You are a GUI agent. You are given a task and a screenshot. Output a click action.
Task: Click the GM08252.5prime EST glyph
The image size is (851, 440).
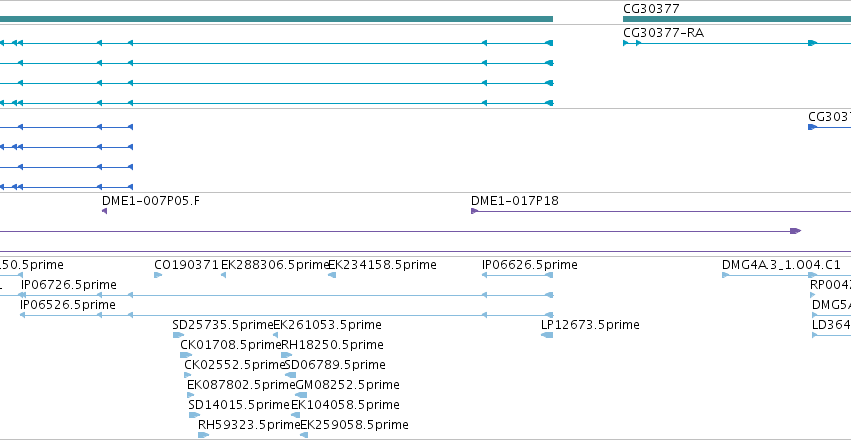pos(301,395)
